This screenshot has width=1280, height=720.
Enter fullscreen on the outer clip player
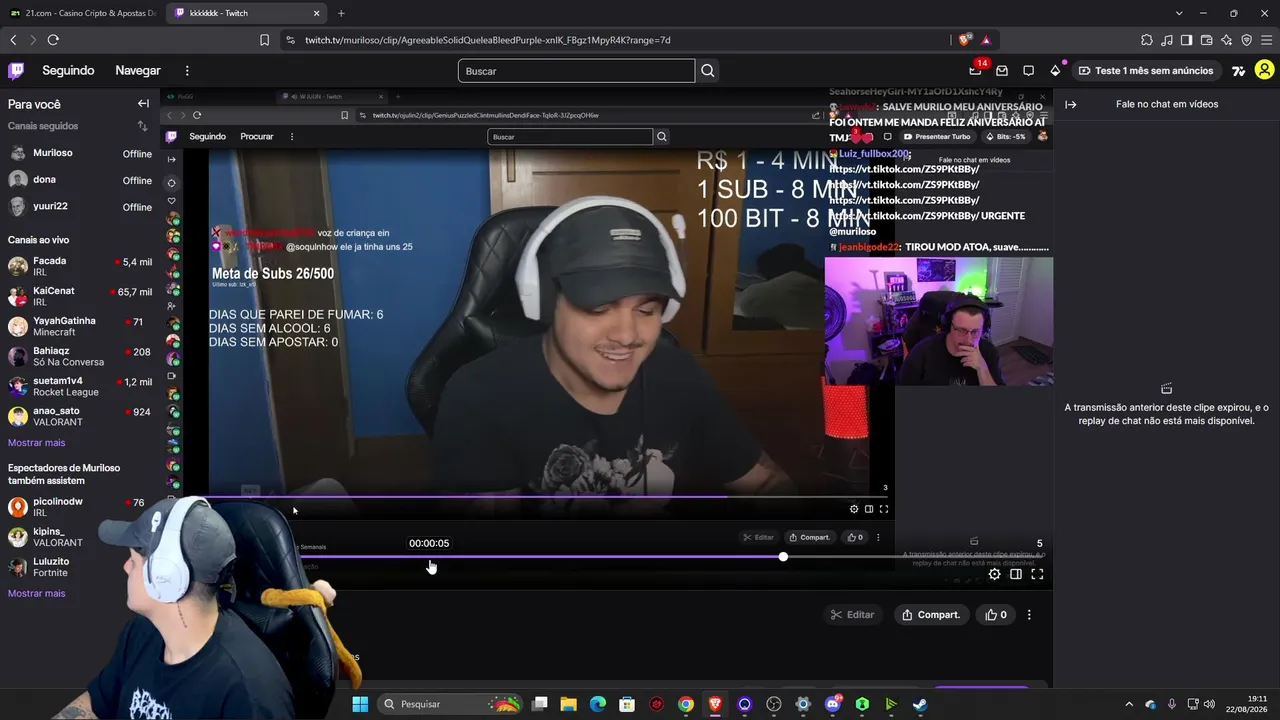coord(1037,574)
